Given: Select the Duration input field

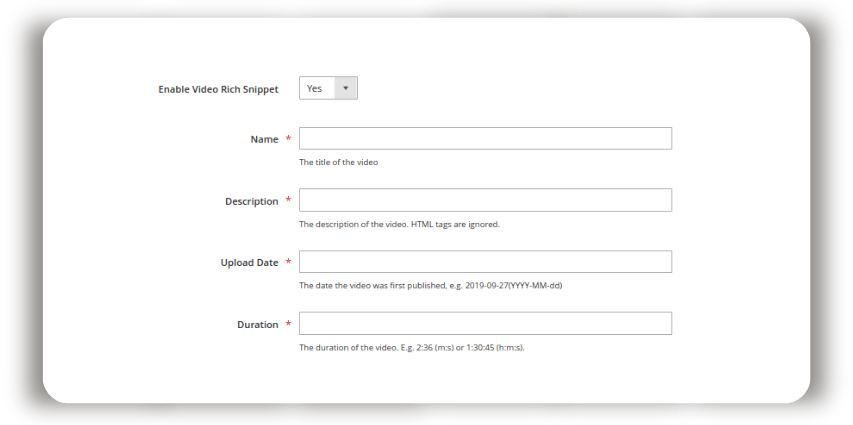Looking at the screenshot, I should click(485, 323).
